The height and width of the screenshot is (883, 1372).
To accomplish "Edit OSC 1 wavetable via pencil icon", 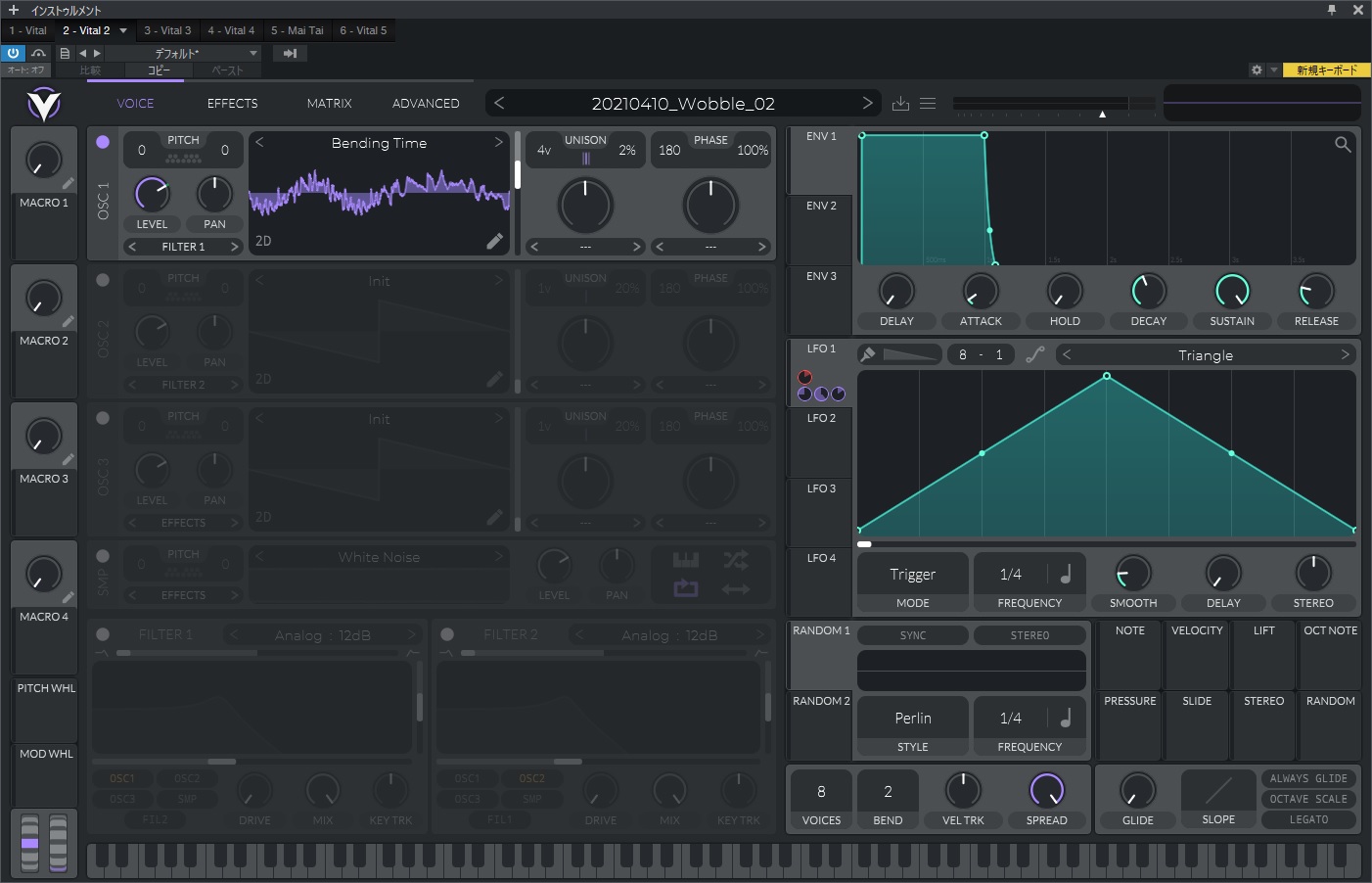I will tap(495, 240).
